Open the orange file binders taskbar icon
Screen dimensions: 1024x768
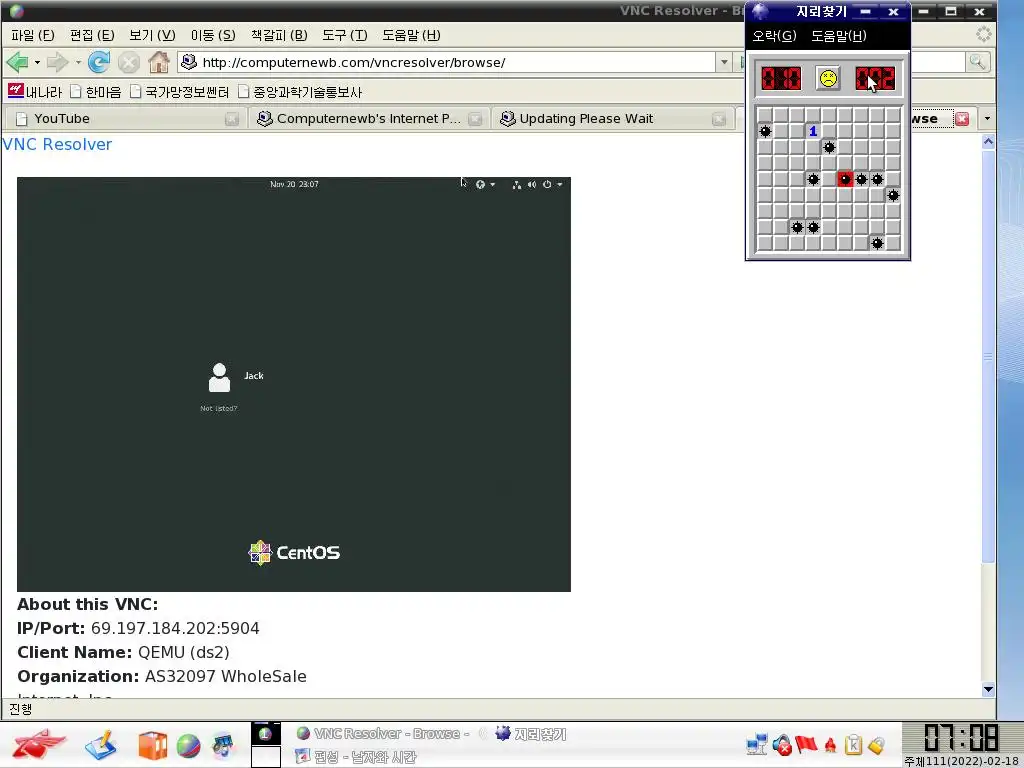point(152,745)
